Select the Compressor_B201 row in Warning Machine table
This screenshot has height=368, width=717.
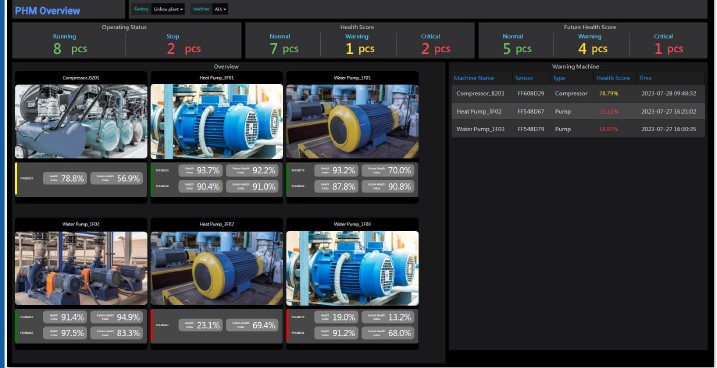(x=578, y=93)
